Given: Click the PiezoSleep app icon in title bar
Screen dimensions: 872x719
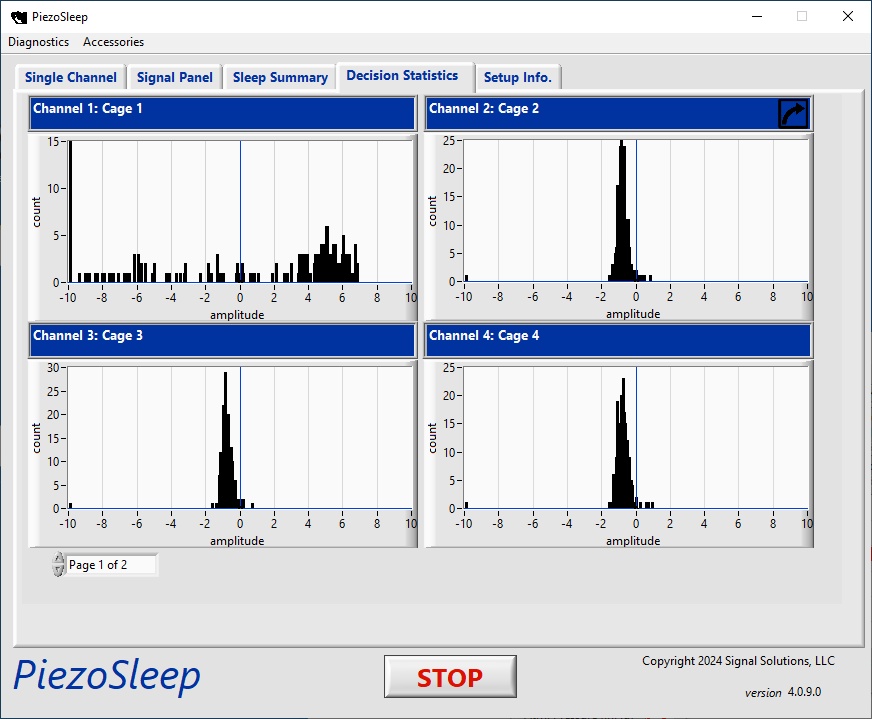Looking at the screenshot, I should point(17,17).
